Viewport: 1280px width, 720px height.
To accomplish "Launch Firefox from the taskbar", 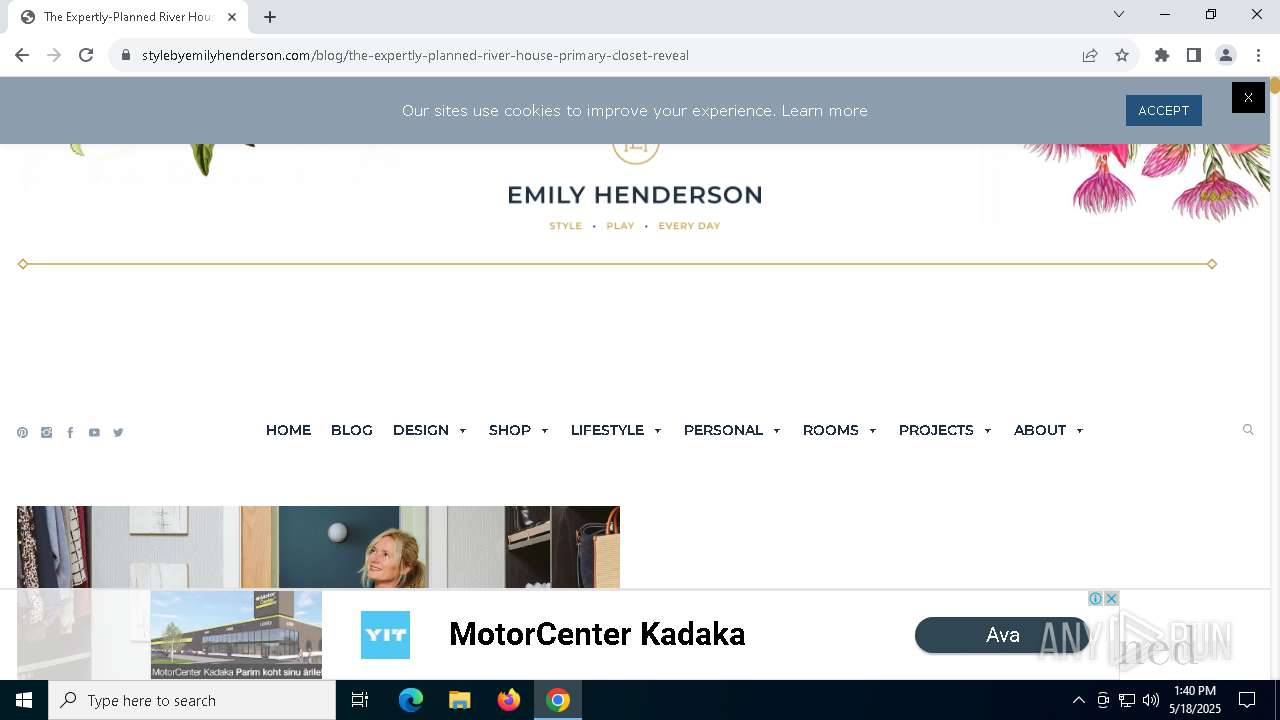I will pyautogui.click(x=509, y=700).
